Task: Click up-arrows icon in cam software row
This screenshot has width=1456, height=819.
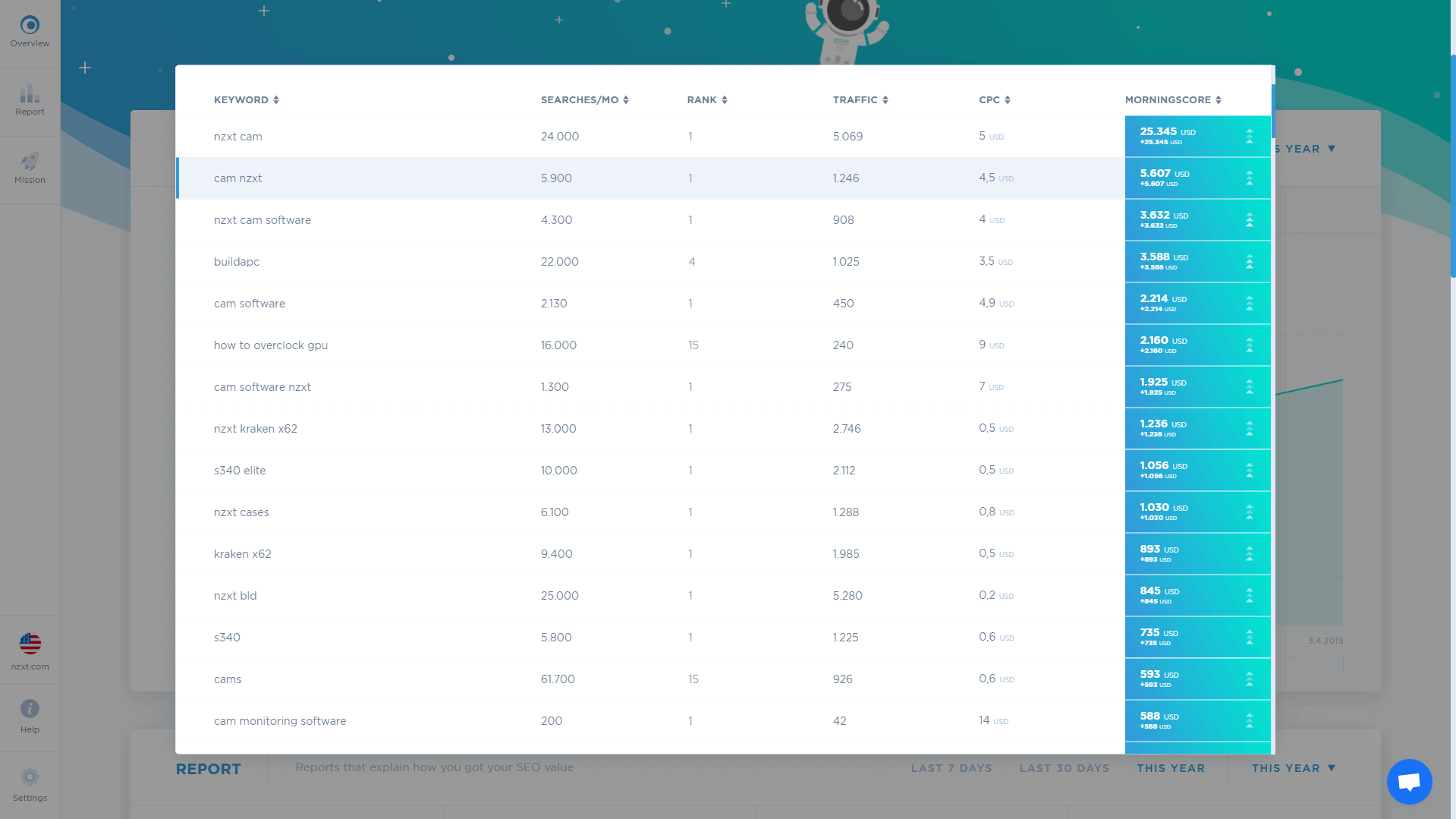Action: click(x=1250, y=304)
